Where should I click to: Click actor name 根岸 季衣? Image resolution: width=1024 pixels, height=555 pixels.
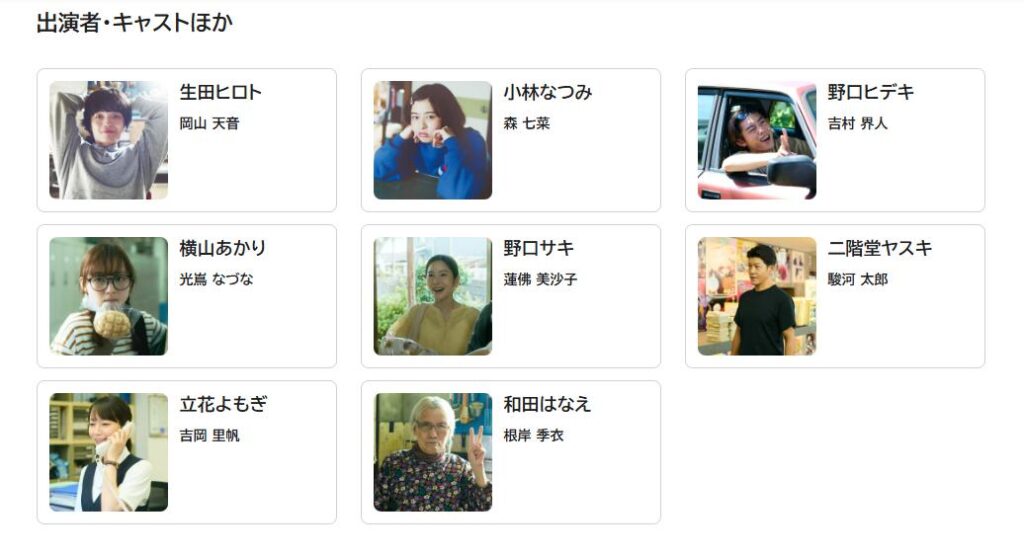click(534, 436)
